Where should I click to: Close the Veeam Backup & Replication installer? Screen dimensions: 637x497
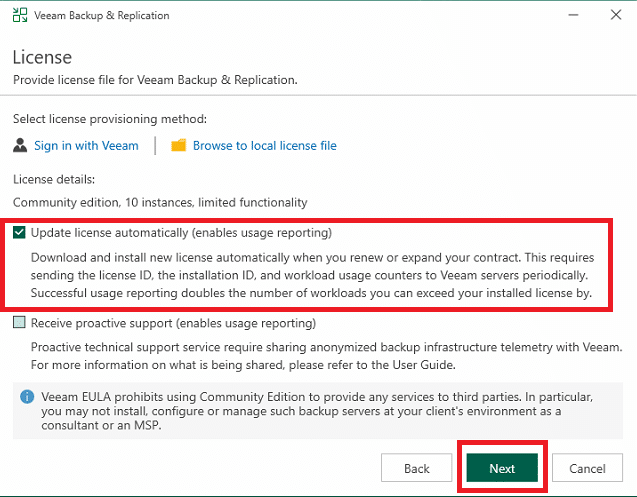coord(614,16)
